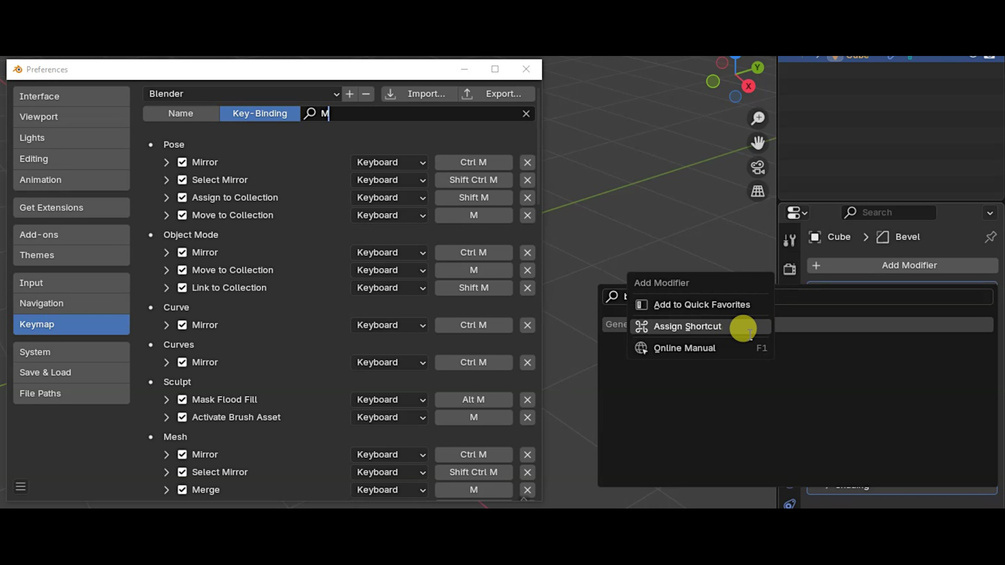Image resolution: width=1005 pixels, height=565 pixels.
Task: Toggle Curves Mirror checkbox
Action: click(x=182, y=363)
